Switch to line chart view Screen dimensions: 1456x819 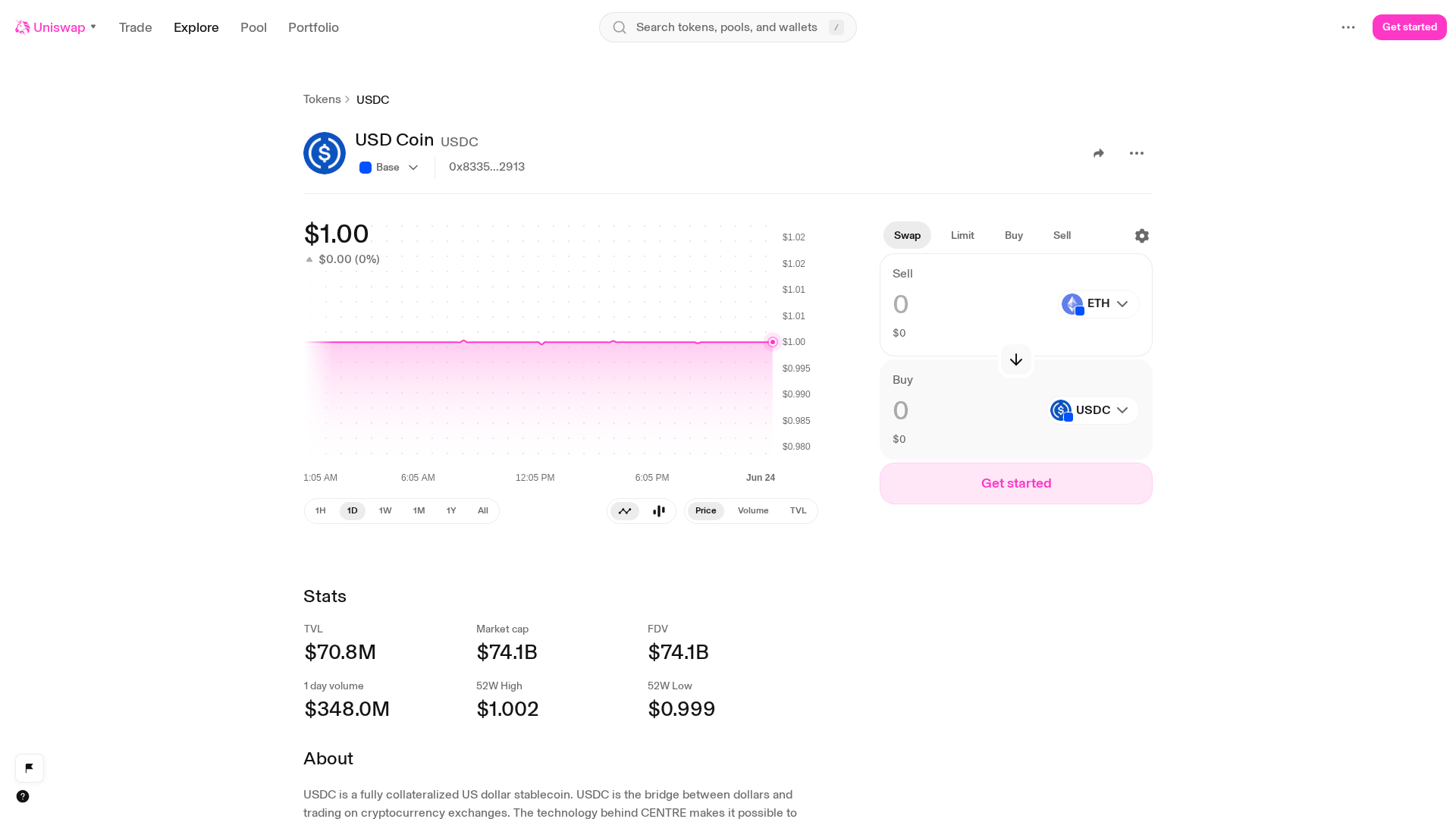tap(625, 511)
